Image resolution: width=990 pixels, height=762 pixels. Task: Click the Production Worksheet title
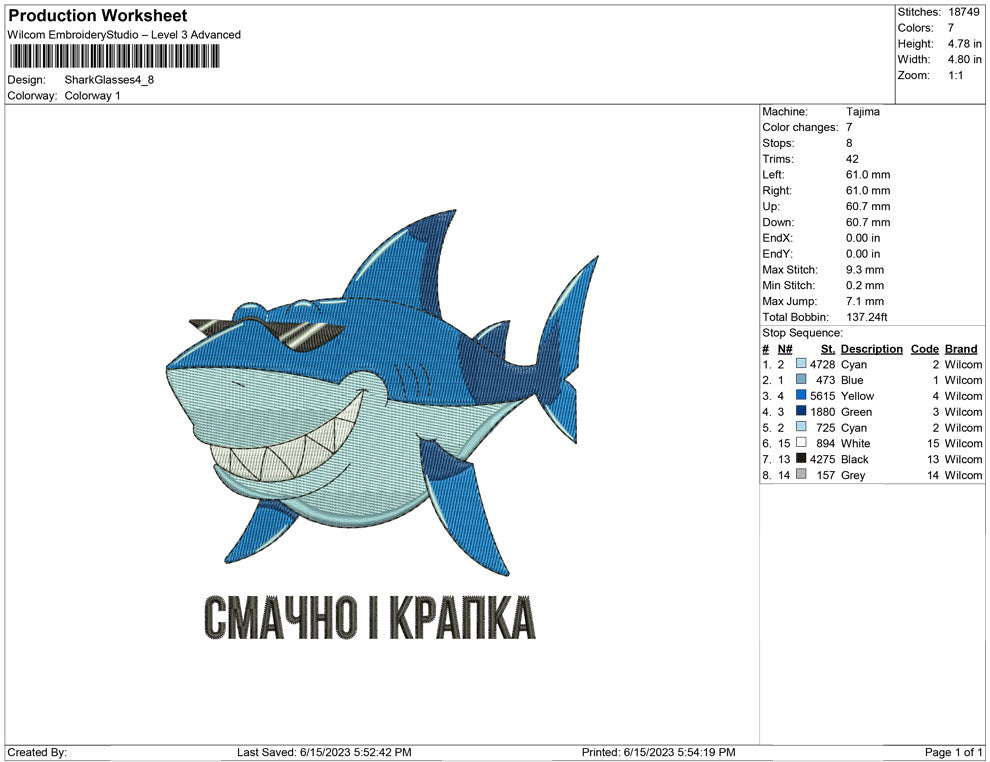[98, 16]
